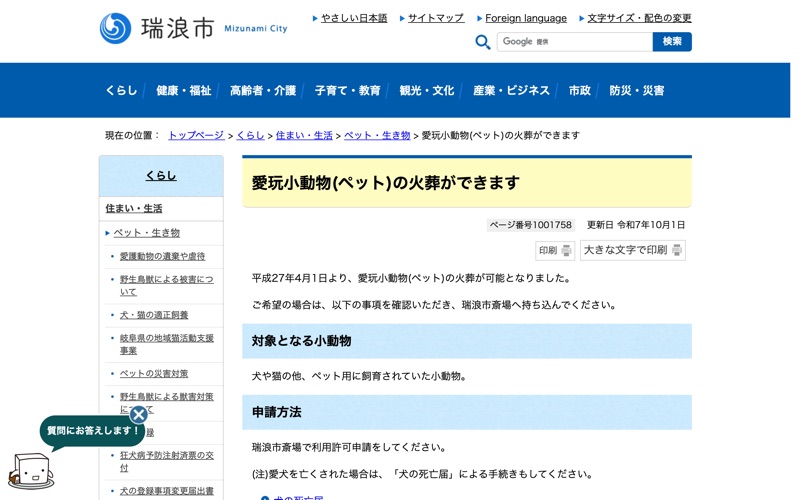Open 文字サイズ・配色の変更 link

639,18
